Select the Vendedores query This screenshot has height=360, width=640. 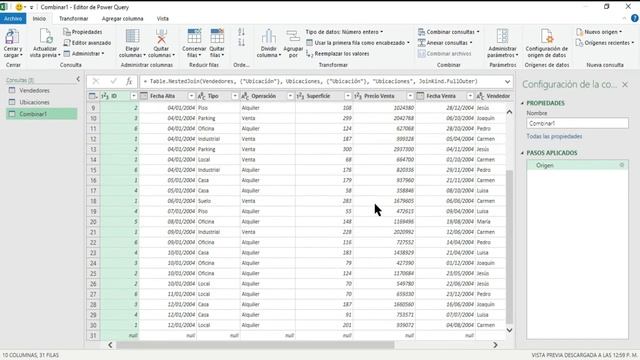(41, 90)
